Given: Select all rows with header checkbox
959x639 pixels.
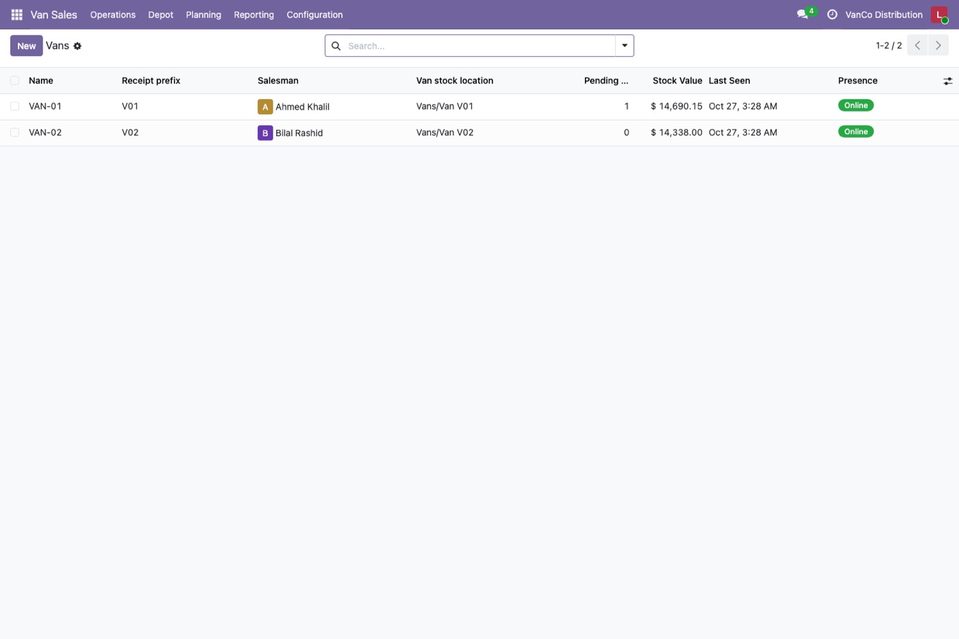Looking at the screenshot, I should (15, 81).
